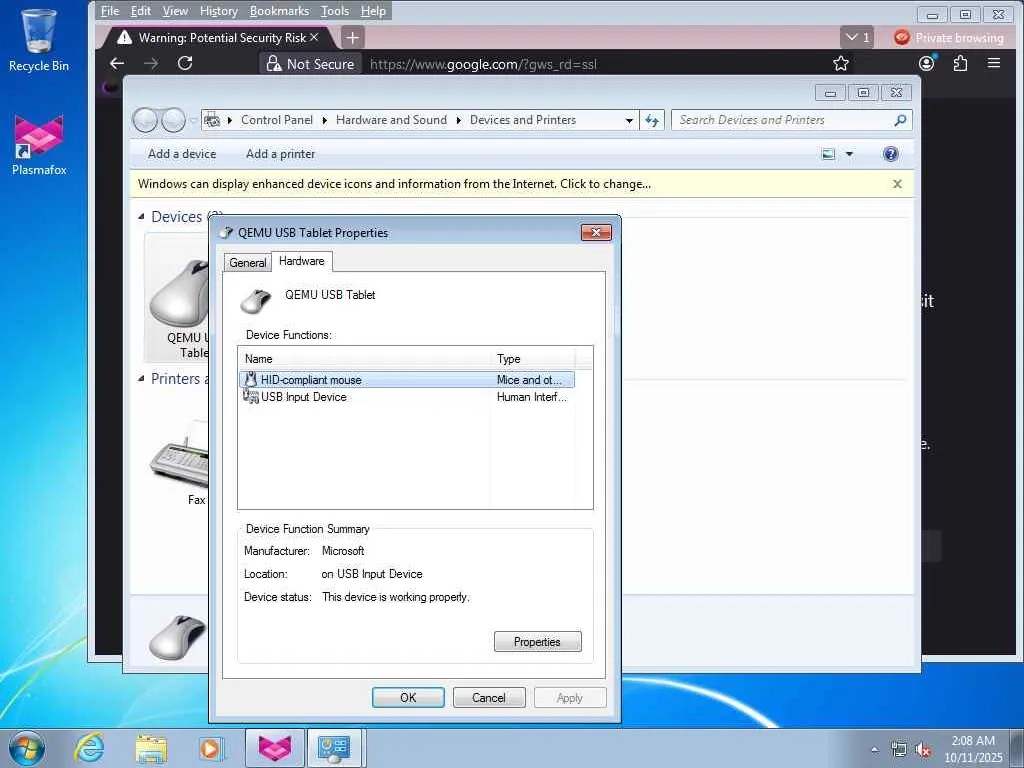Confirm the dialog with OK

coord(408,697)
